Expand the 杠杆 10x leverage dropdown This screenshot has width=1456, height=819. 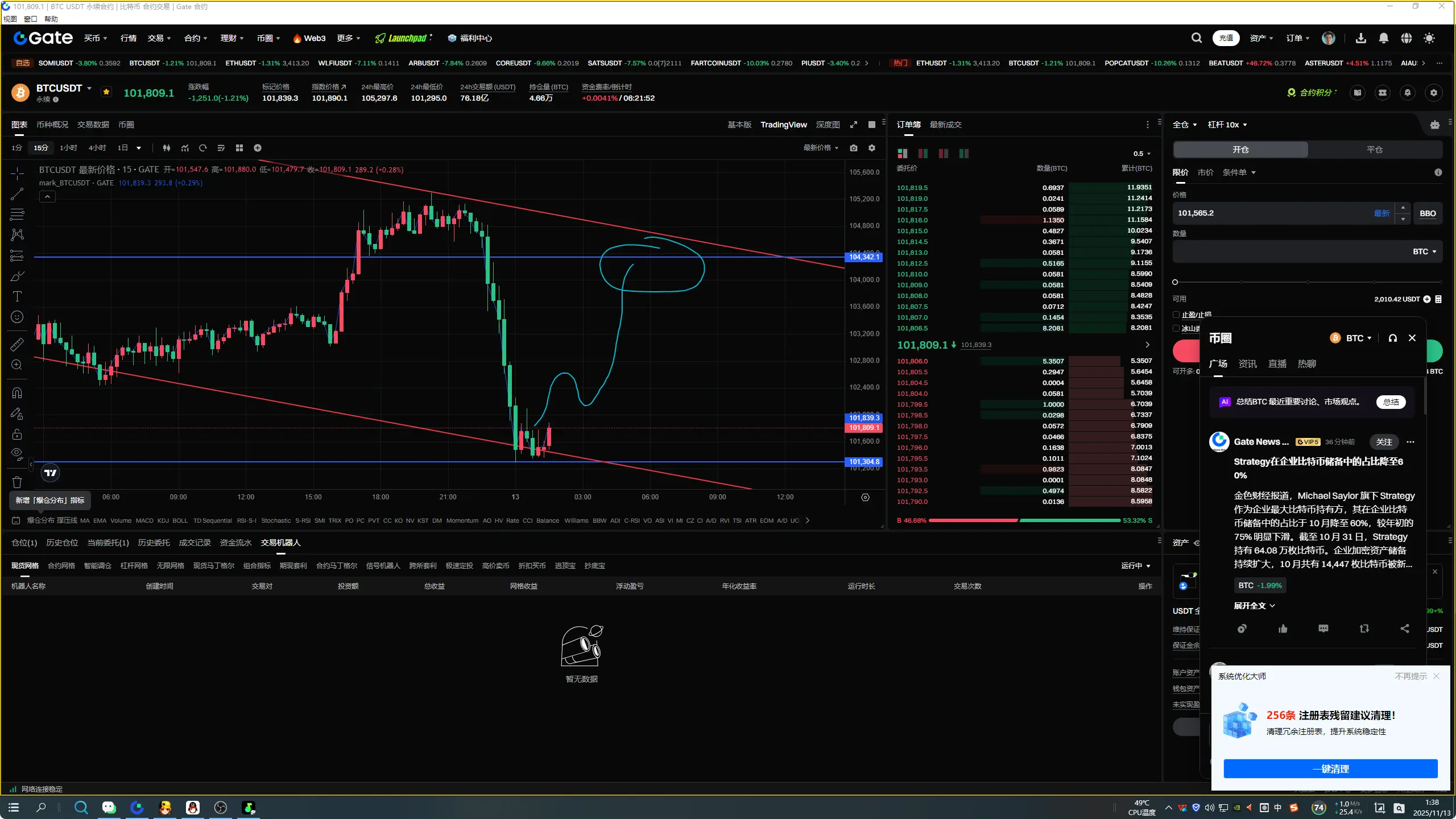[x=1227, y=125]
